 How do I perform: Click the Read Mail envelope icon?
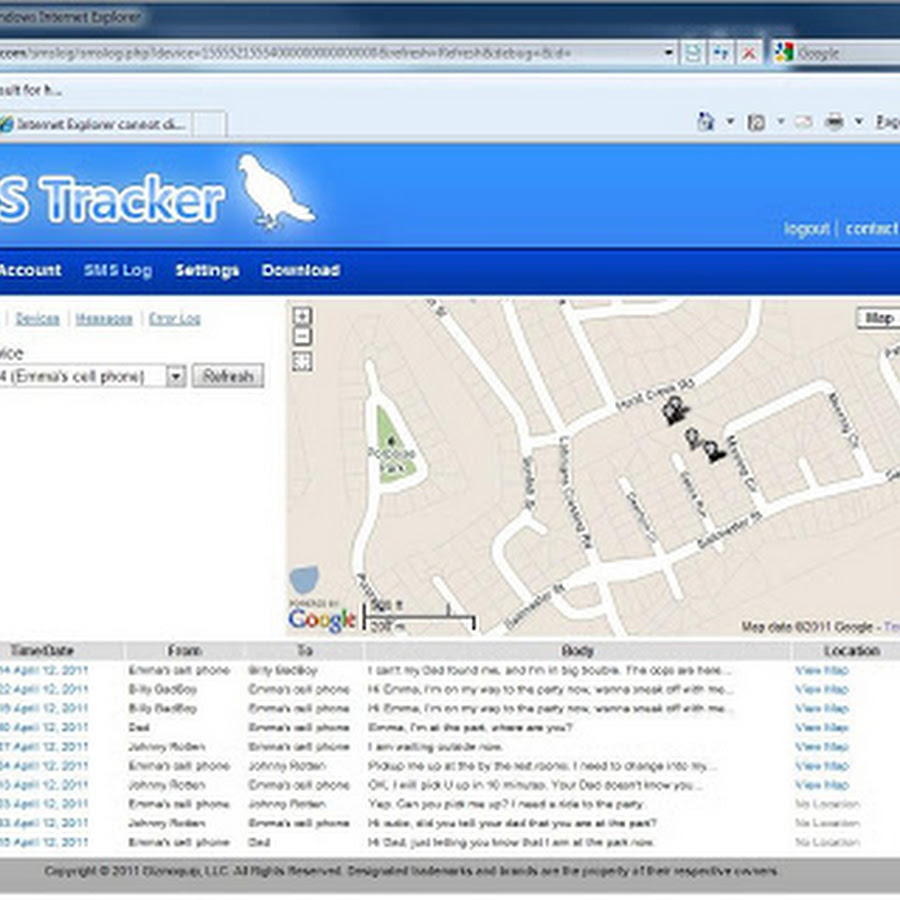803,122
